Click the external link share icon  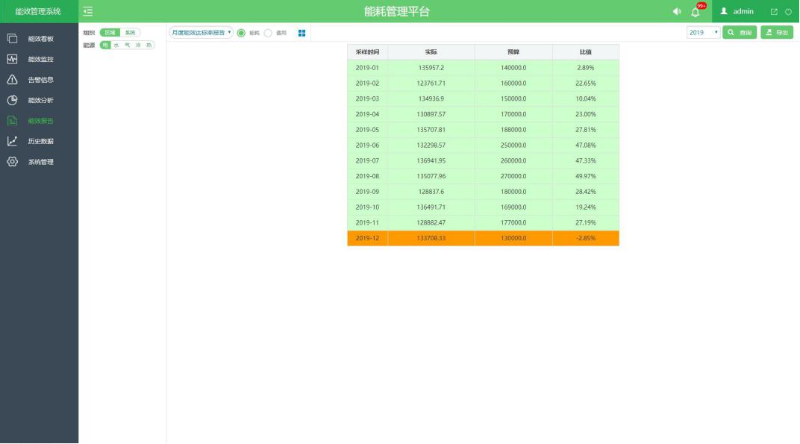coord(774,11)
